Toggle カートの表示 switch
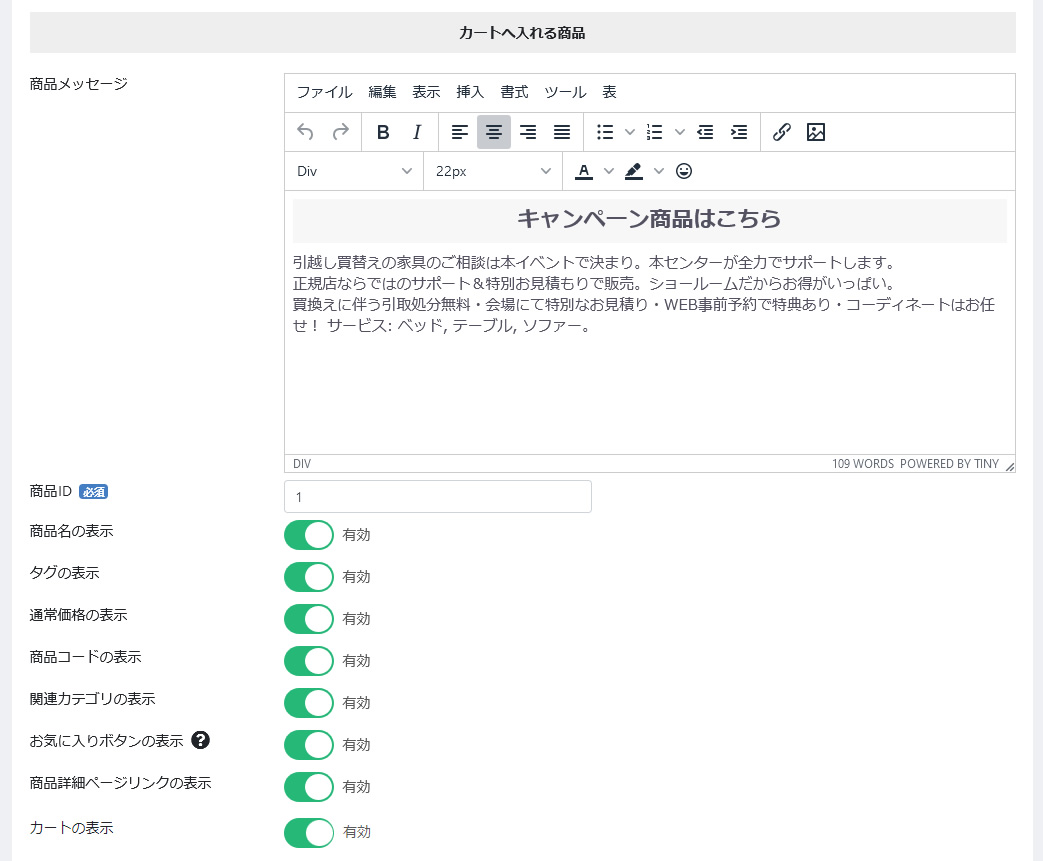The image size is (1043, 861). [x=309, y=832]
